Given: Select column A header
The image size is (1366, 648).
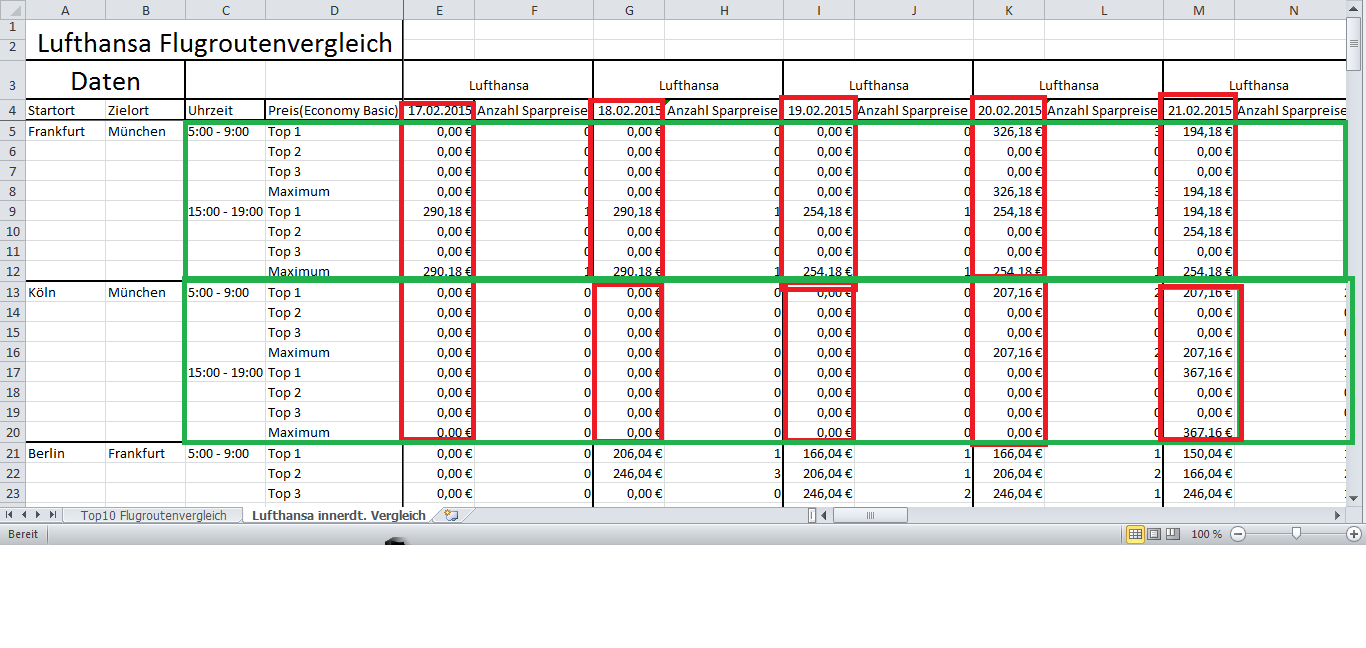Looking at the screenshot, I should (x=65, y=9).
